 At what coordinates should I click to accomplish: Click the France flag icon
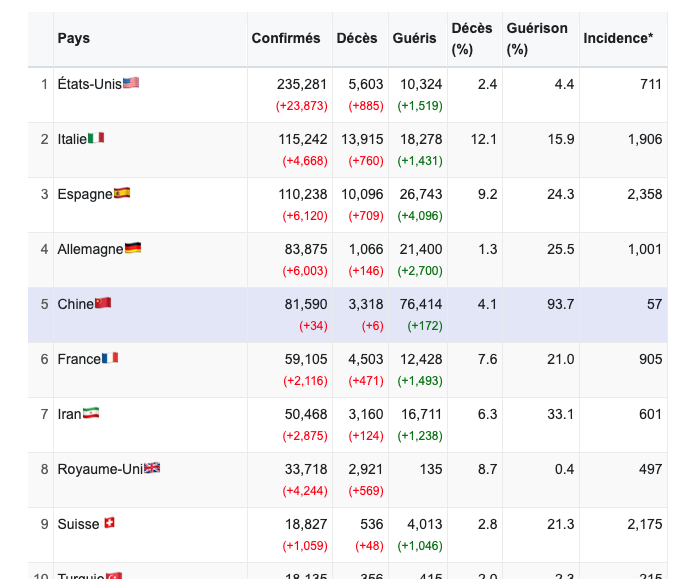[110, 358]
